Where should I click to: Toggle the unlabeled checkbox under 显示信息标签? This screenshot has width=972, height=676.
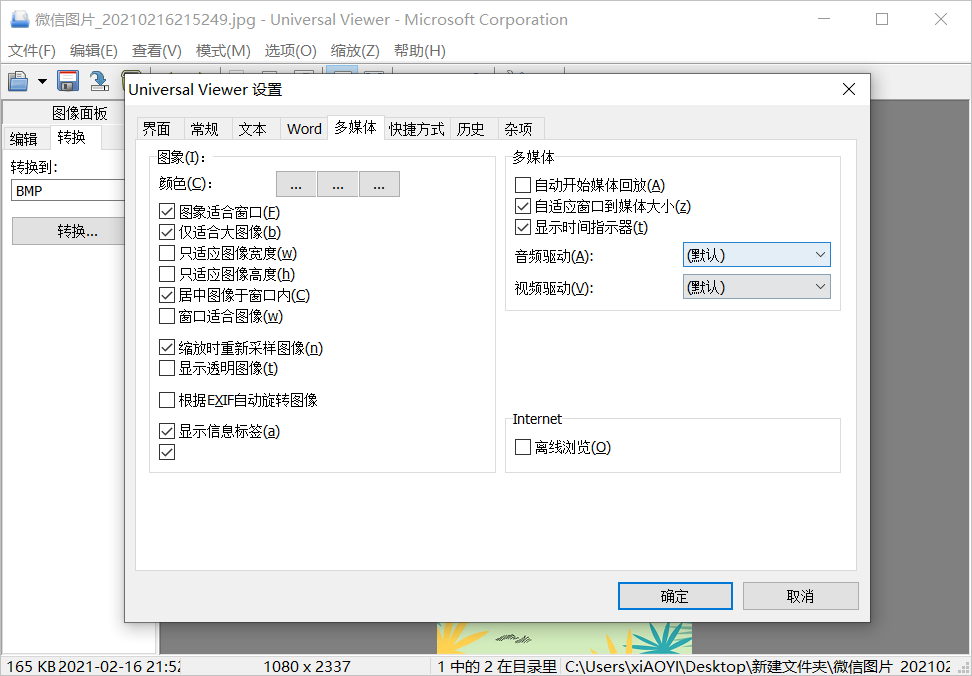coord(167,452)
